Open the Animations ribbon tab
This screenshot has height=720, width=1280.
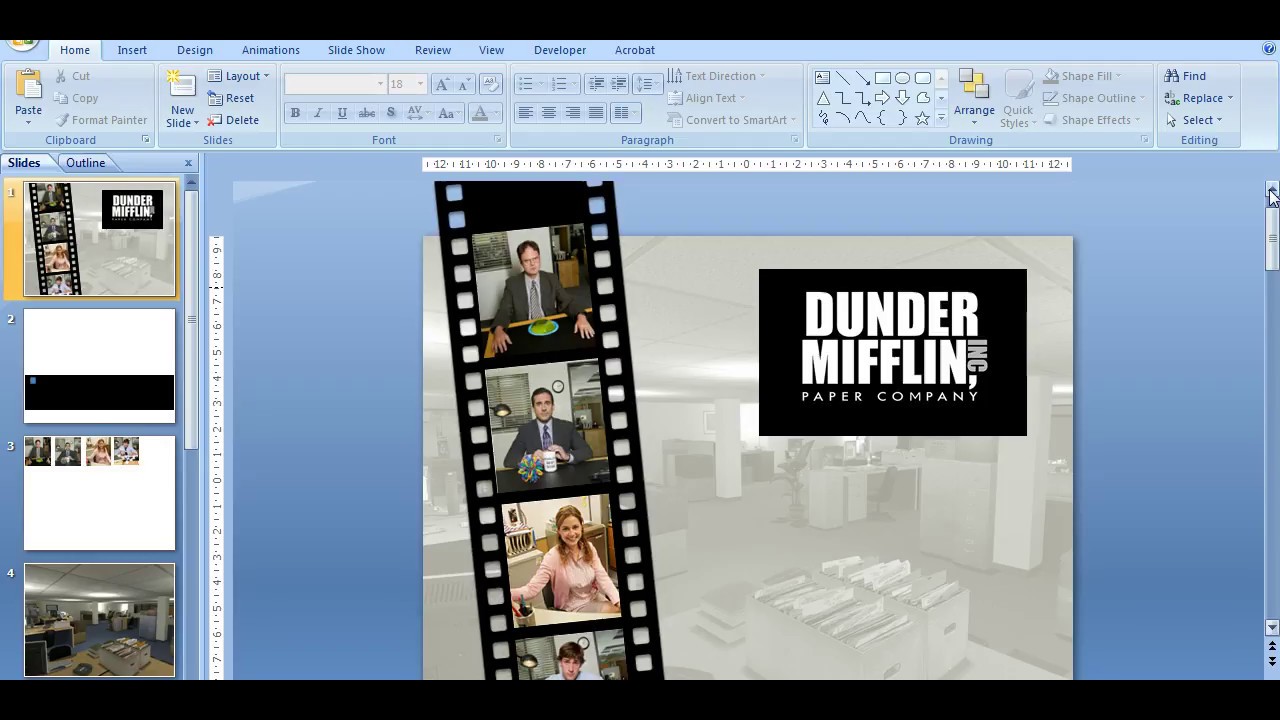tap(271, 50)
